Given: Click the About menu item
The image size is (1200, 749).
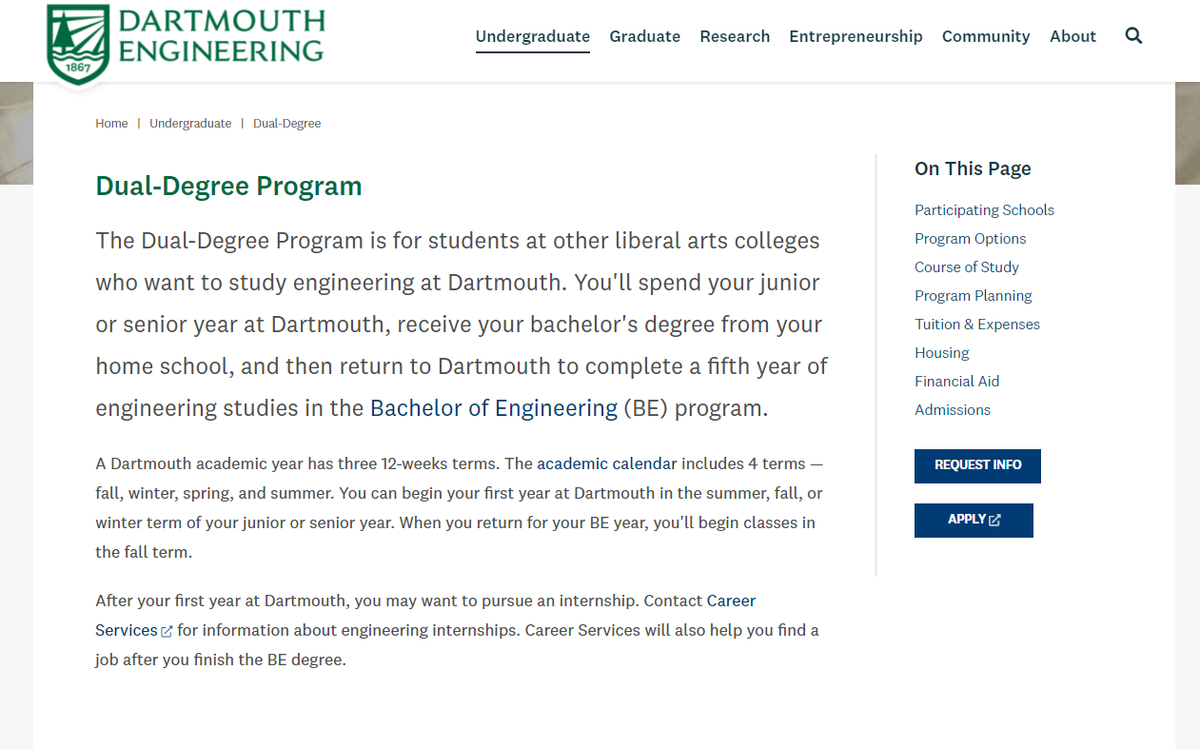Looking at the screenshot, I should (x=1072, y=36).
